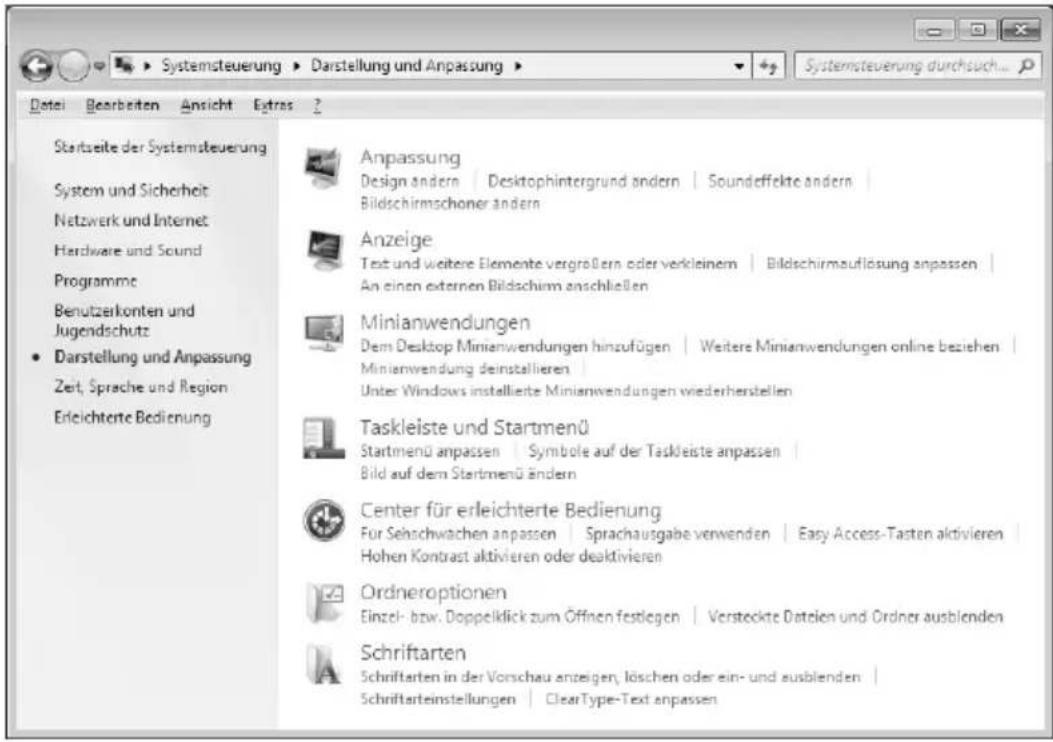Viewport: 1053px width, 742px height.
Task: Click the search magnifier icon
Action: pyautogui.click(x=1026, y=65)
